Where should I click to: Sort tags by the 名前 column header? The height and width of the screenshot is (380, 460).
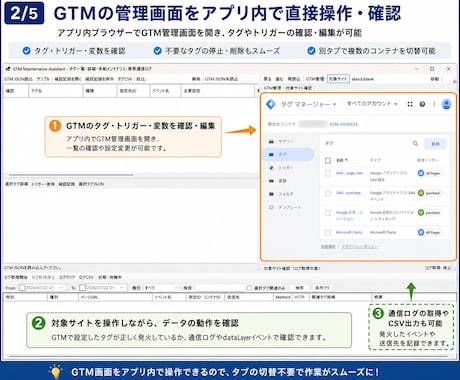pyautogui.click(x=342, y=160)
